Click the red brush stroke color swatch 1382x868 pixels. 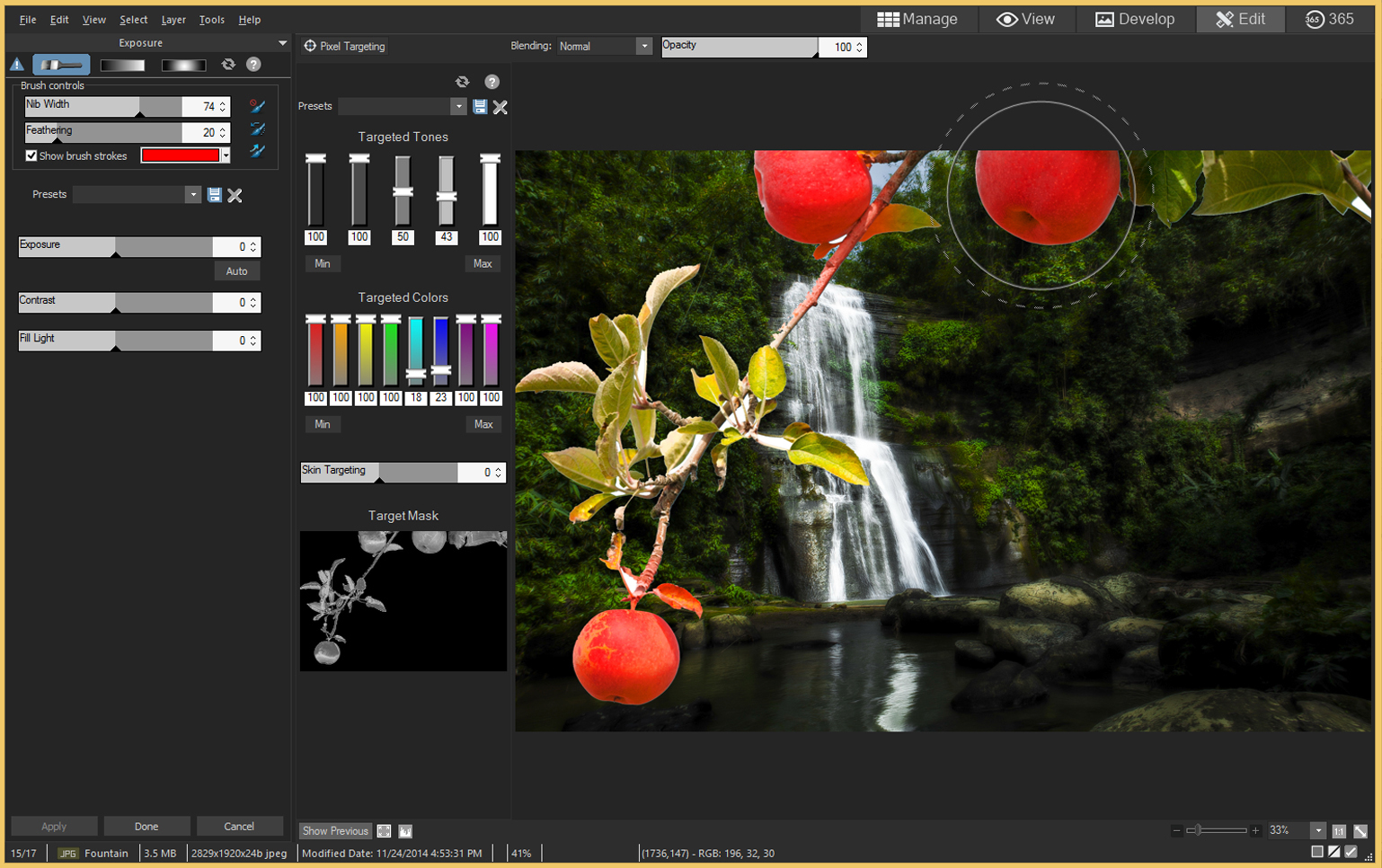click(x=181, y=155)
